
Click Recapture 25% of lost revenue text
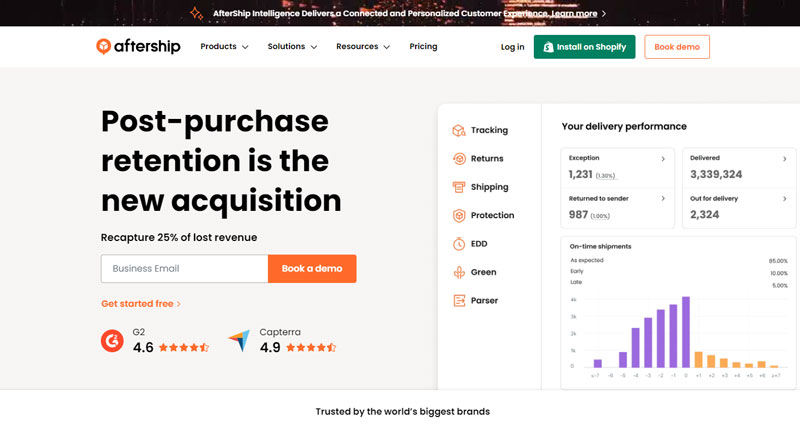click(179, 238)
